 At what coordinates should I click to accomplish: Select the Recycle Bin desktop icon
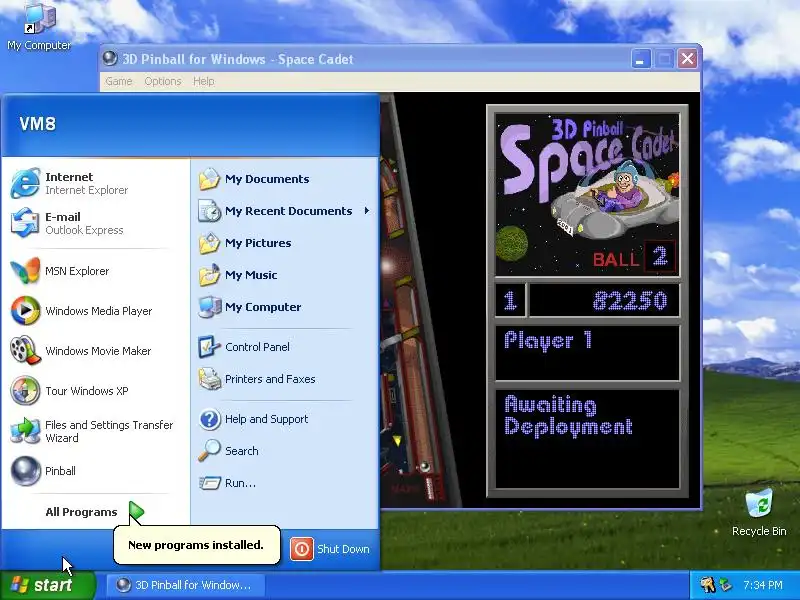click(x=759, y=513)
